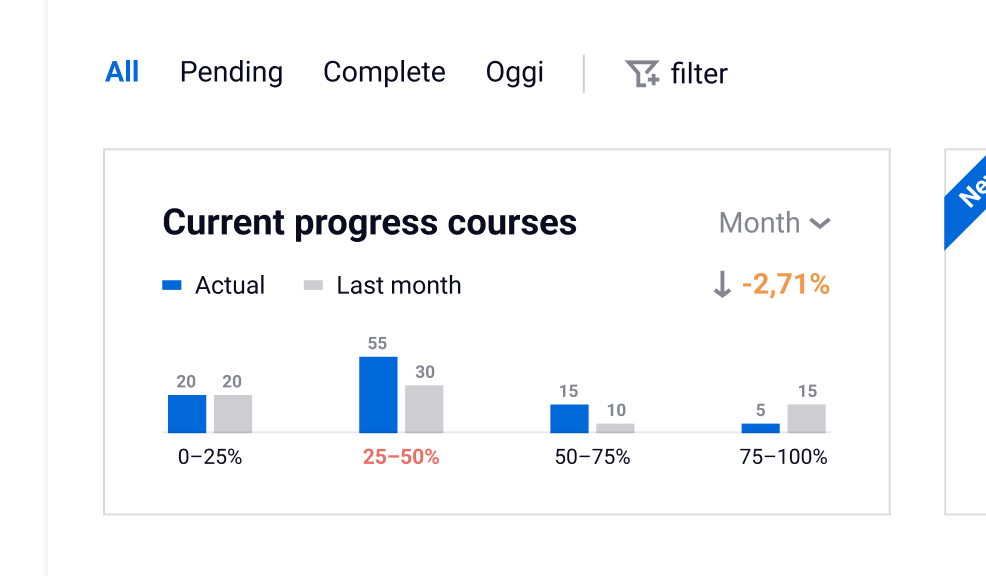The width and height of the screenshot is (986, 576).
Task: Click the blue Actual legend marker
Action: pyautogui.click(x=172, y=286)
